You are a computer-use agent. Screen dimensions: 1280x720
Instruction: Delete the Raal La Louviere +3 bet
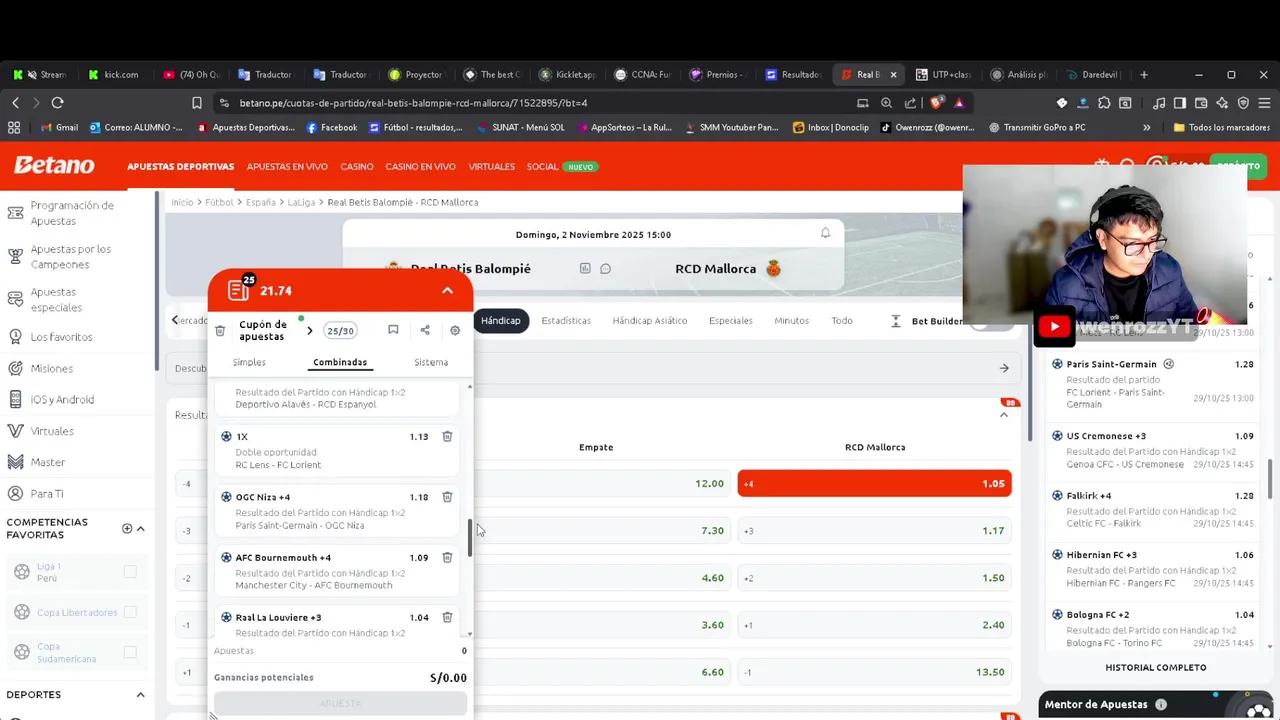tap(447, 617)
